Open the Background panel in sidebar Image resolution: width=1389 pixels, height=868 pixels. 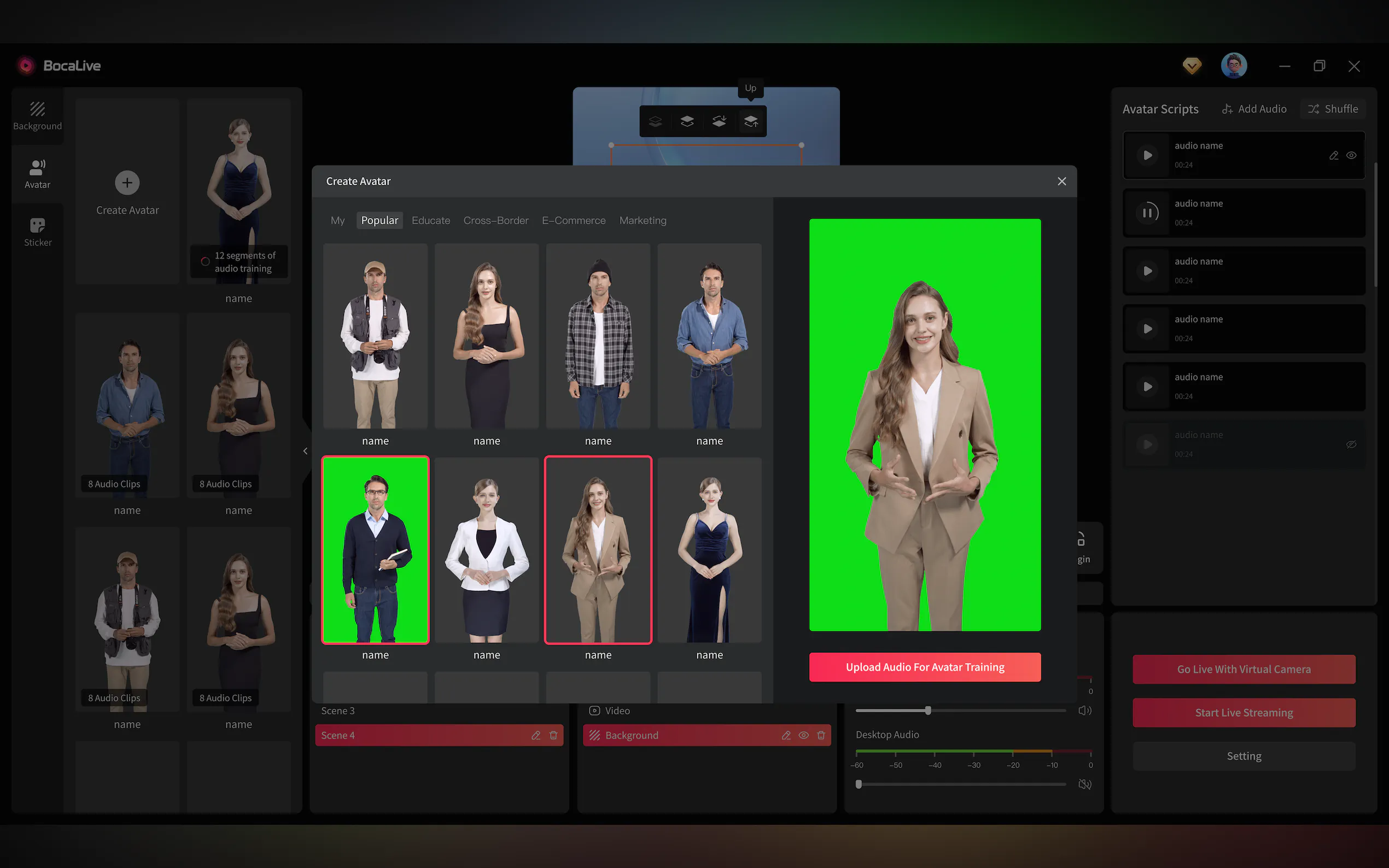pos(37,115)
